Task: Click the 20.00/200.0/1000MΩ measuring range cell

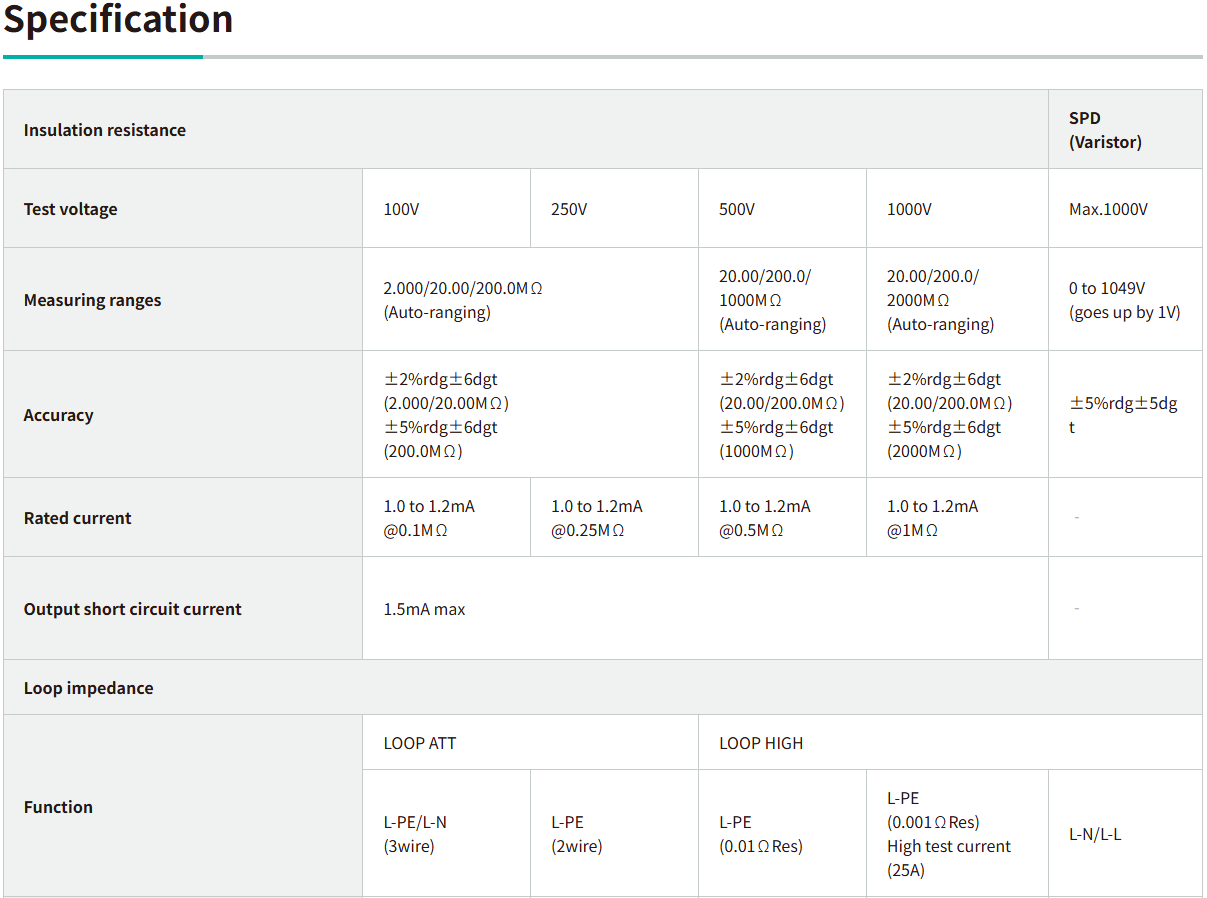Action: 772,300
